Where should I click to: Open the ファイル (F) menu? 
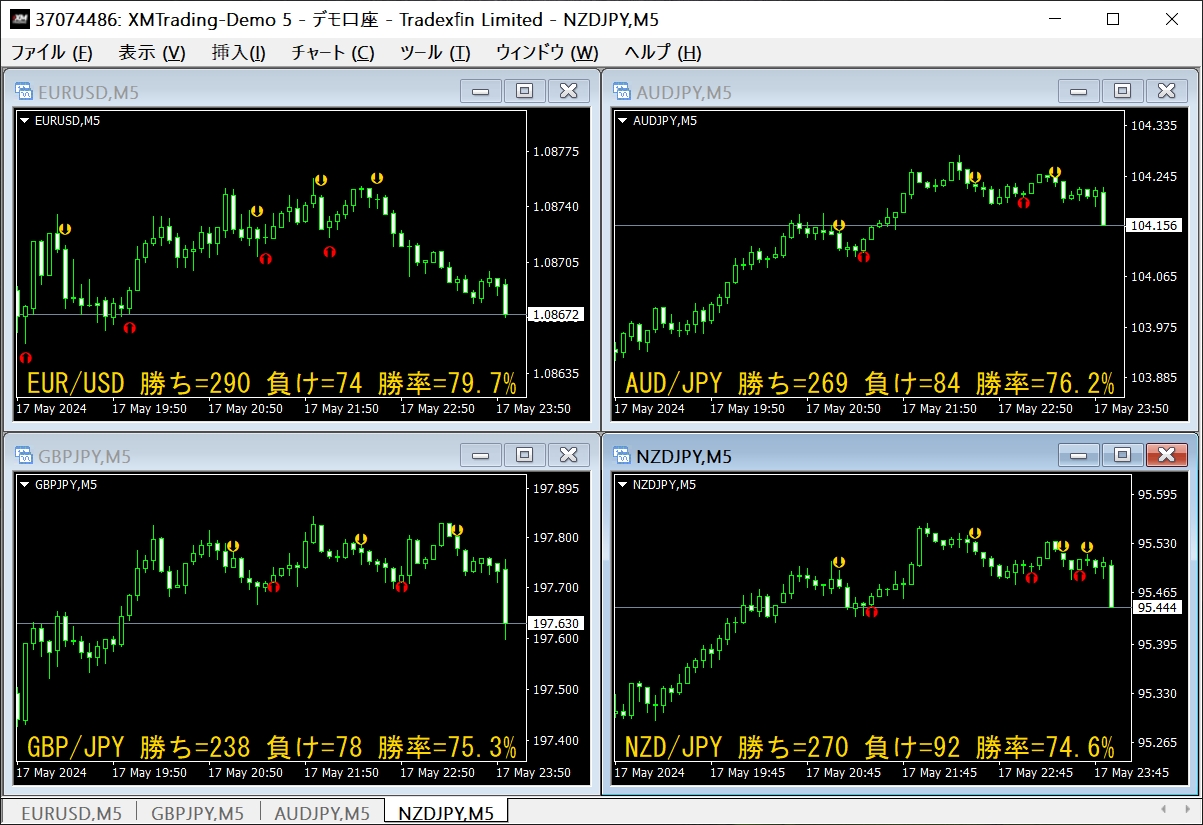click(x=51, y=53)
